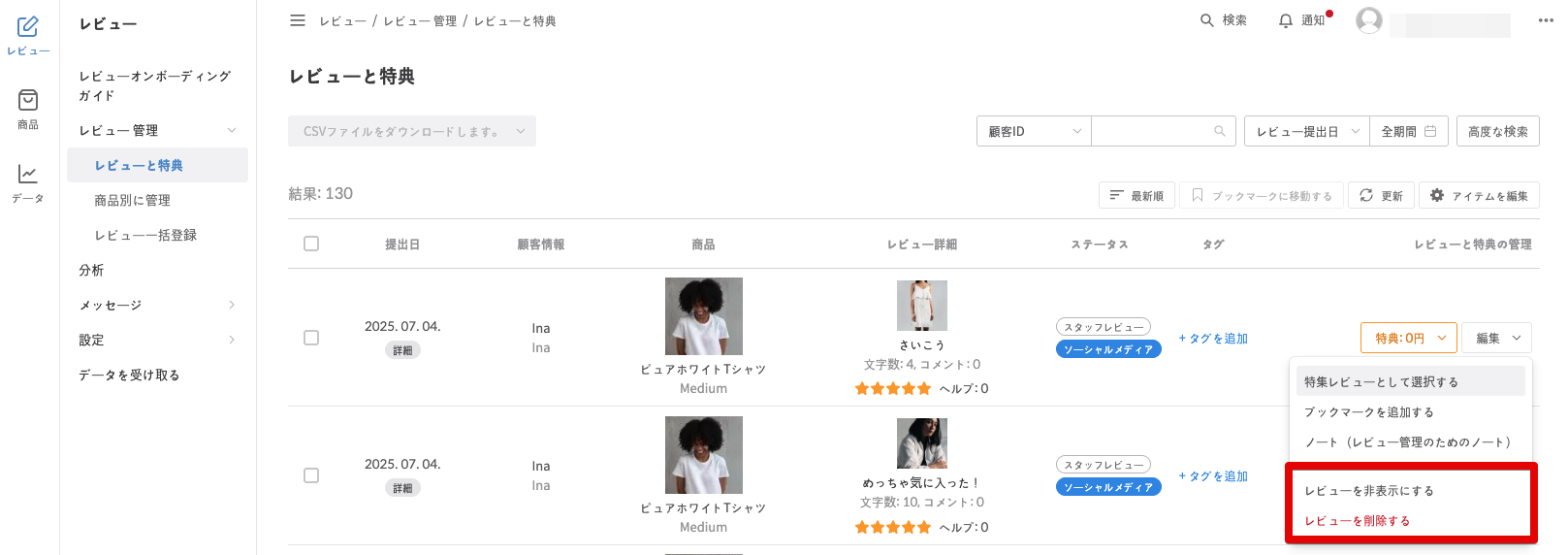Open the レビュー section icon in left rail

point(28,27)
